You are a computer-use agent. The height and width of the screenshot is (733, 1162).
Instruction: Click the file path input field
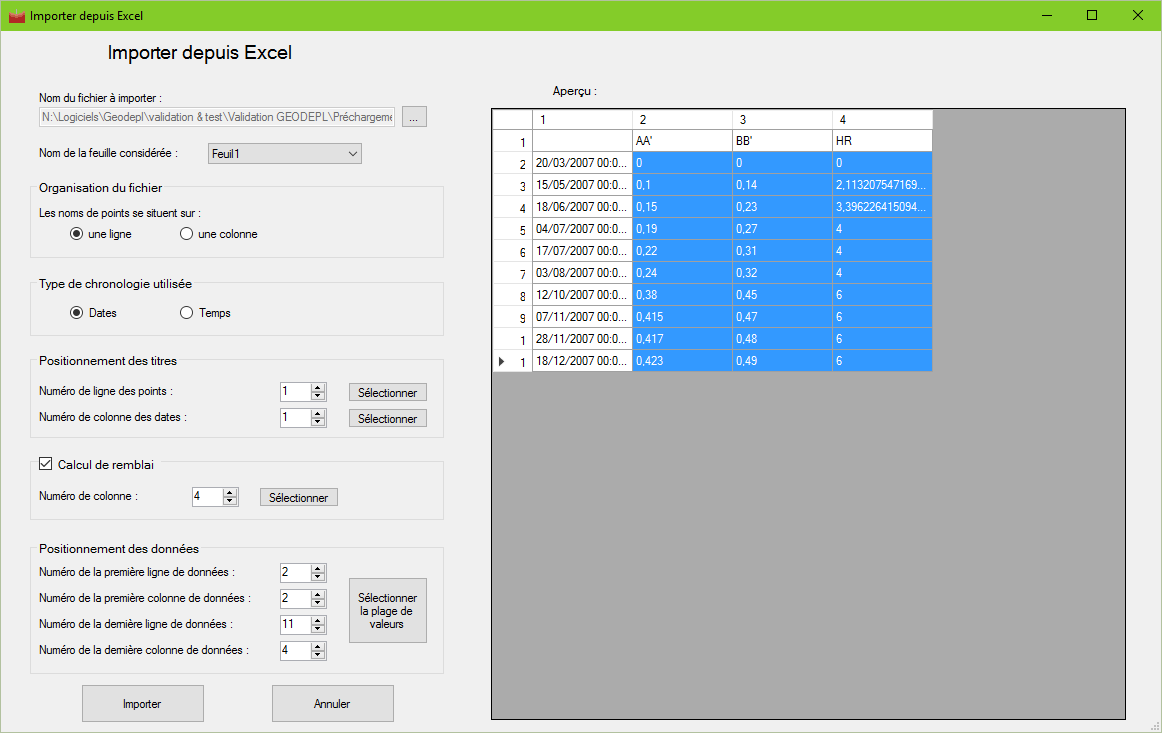[216, 117]
